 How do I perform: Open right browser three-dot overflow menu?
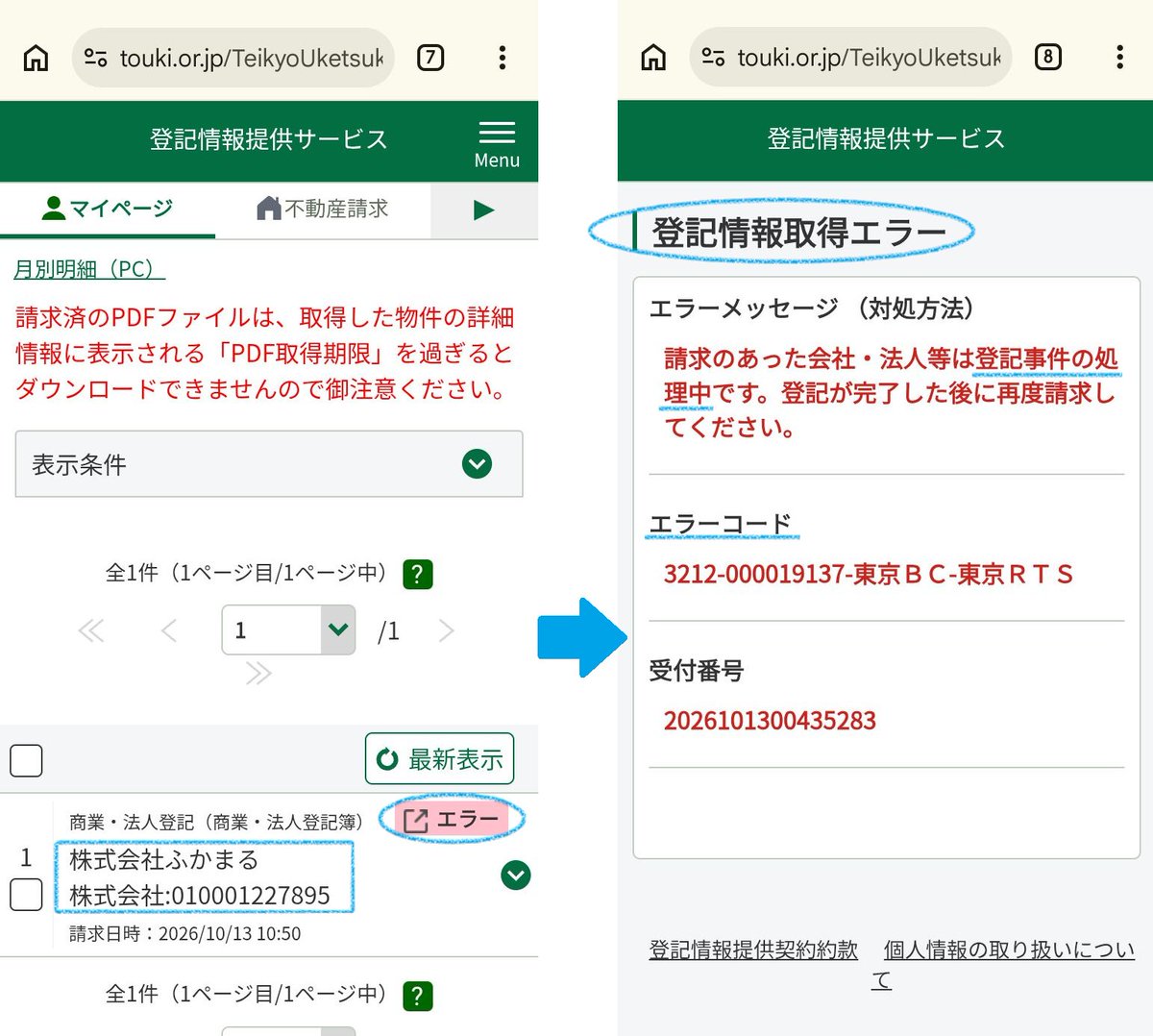click(1119, 58)
